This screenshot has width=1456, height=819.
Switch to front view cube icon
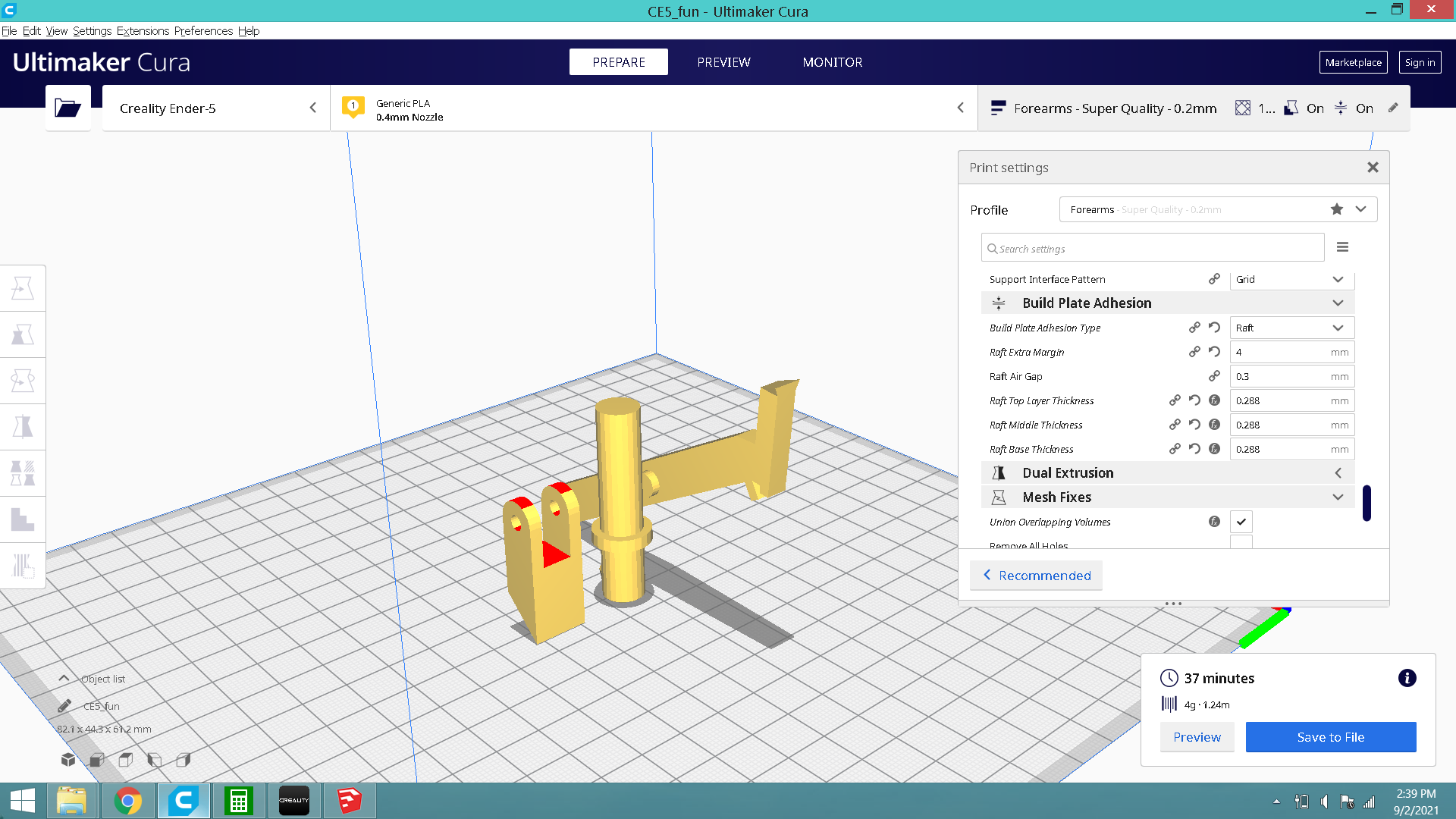[x=96, y=759]
